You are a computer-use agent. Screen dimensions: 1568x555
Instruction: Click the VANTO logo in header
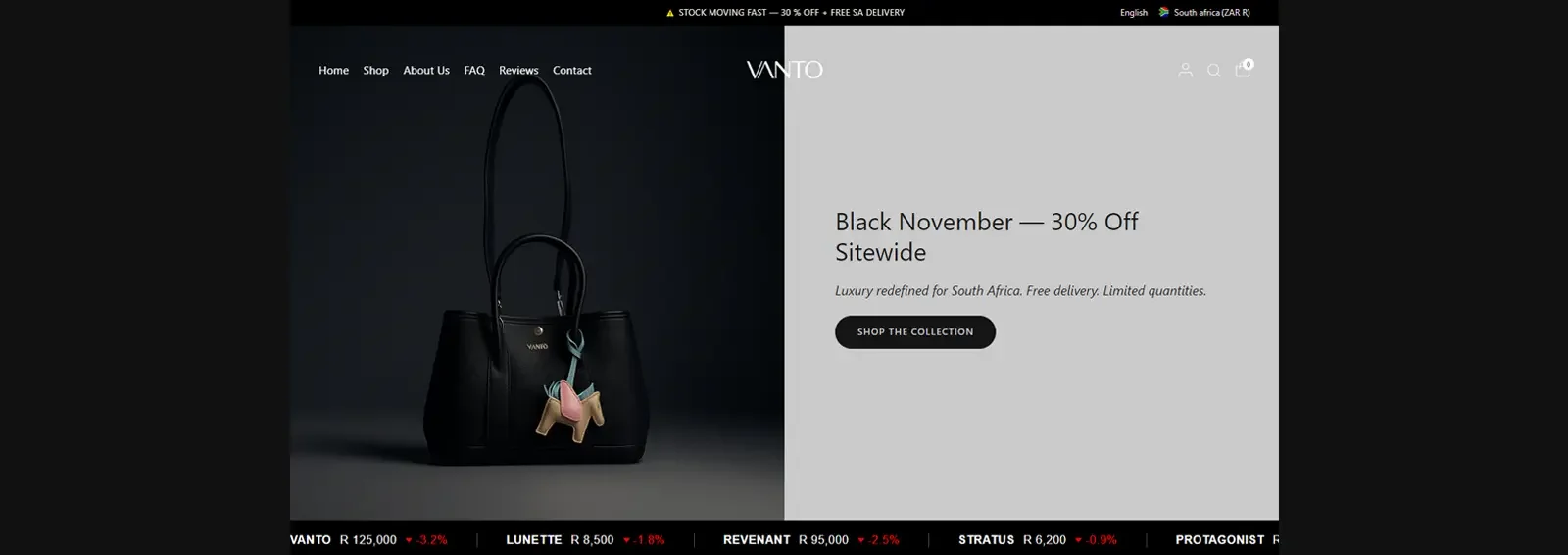(784, 70)
